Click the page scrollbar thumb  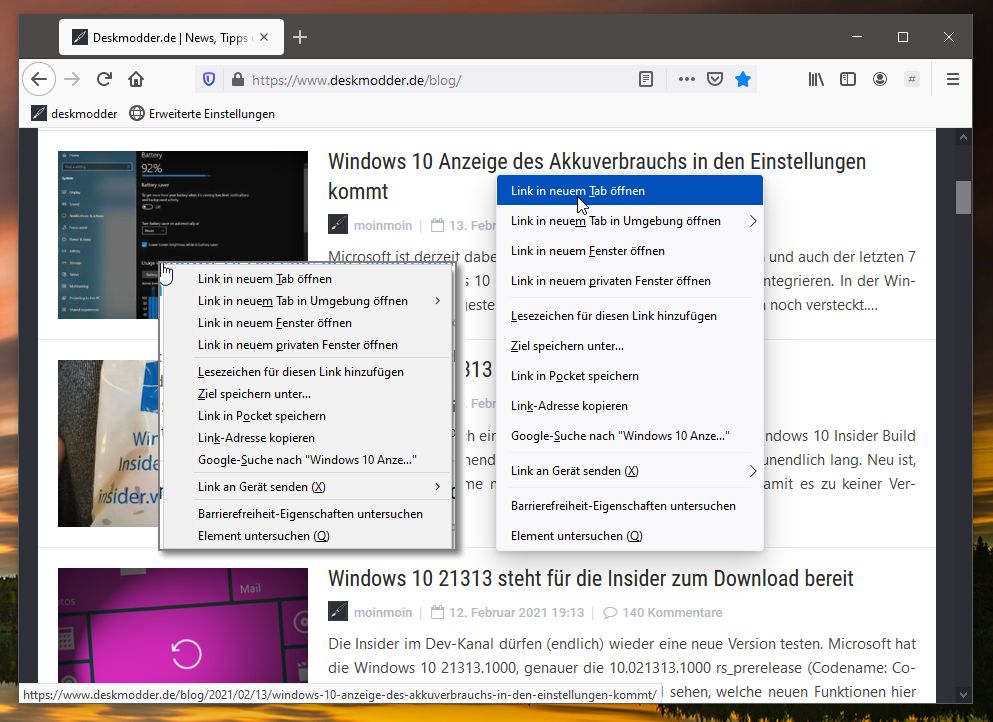pos(963,198)
